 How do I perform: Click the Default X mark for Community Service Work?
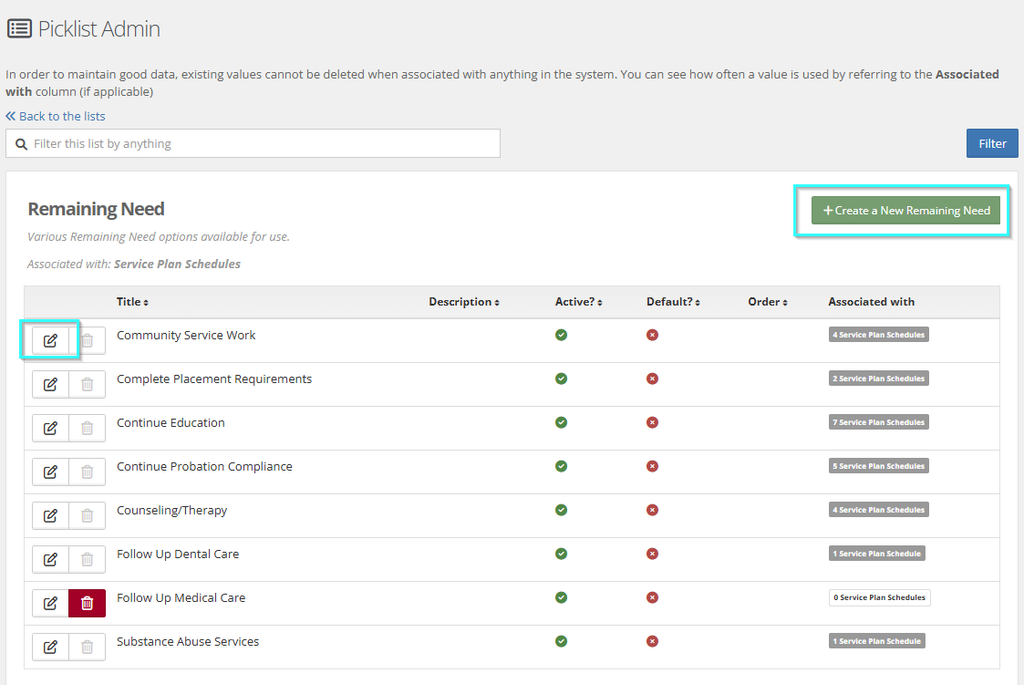pyautogui.click(x=652, y=335)
